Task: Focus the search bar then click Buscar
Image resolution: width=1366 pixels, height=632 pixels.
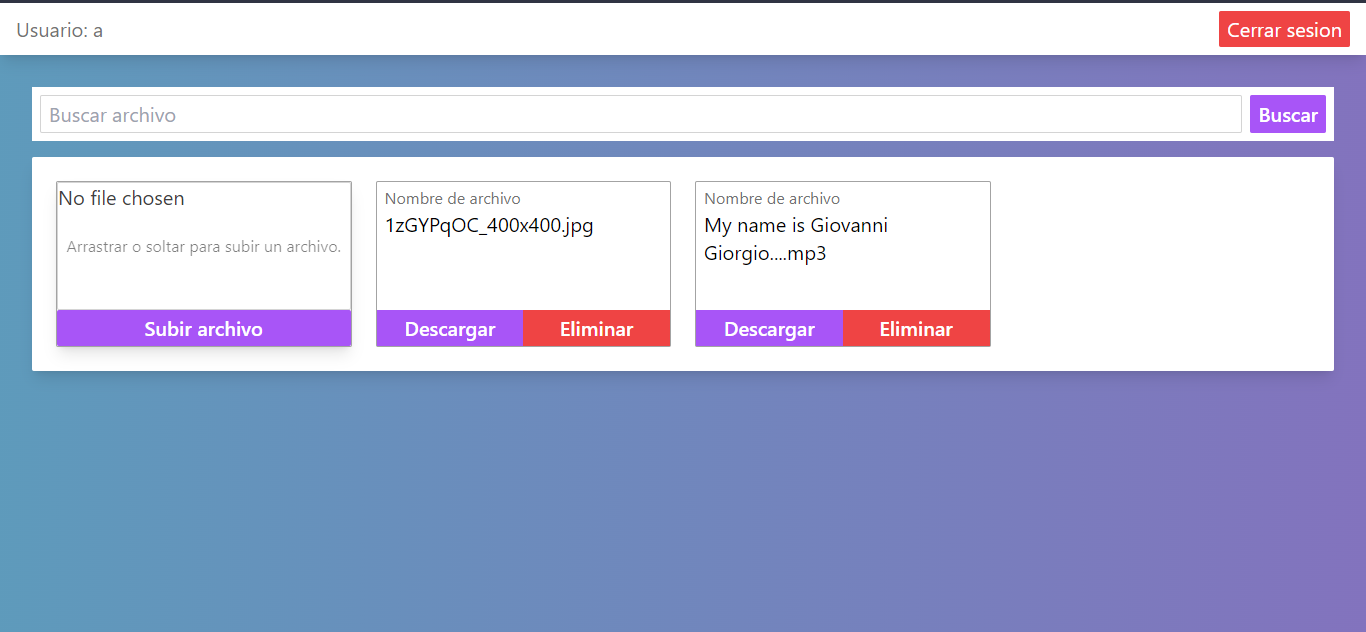Action: point(1288,113)
